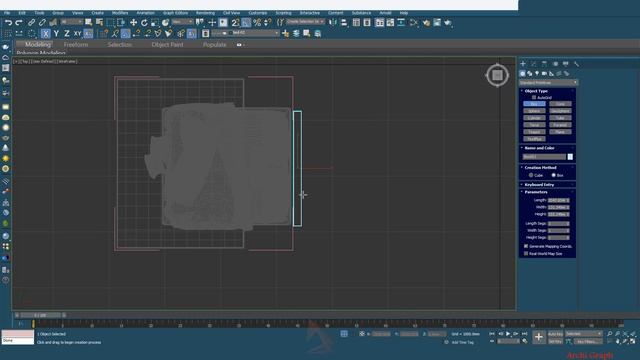The image size is (640, 360).
Task: Switch to the Object Paint ribbon tab
Action: [167, 44]
